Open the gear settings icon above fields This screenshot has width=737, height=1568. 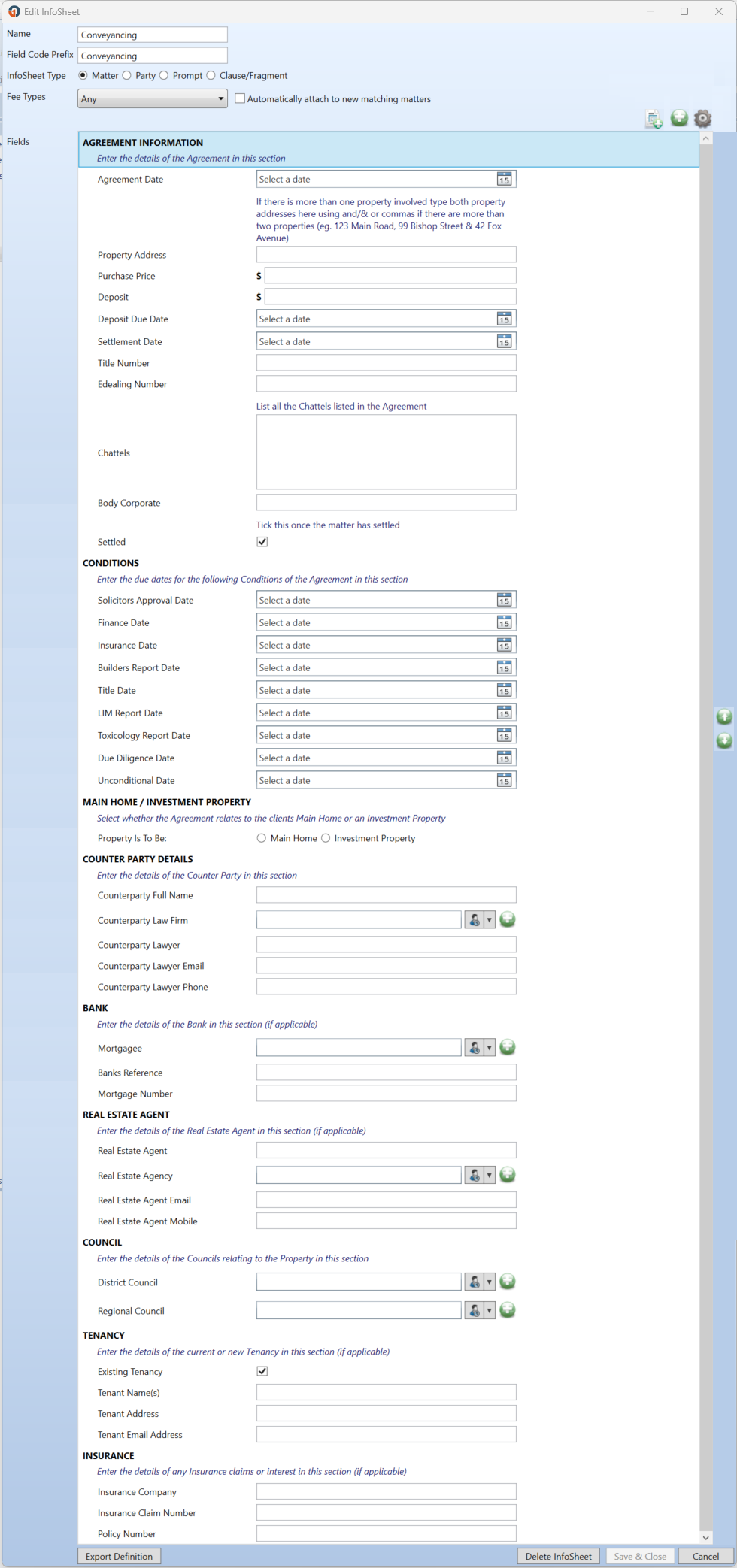tap(702, 118)
